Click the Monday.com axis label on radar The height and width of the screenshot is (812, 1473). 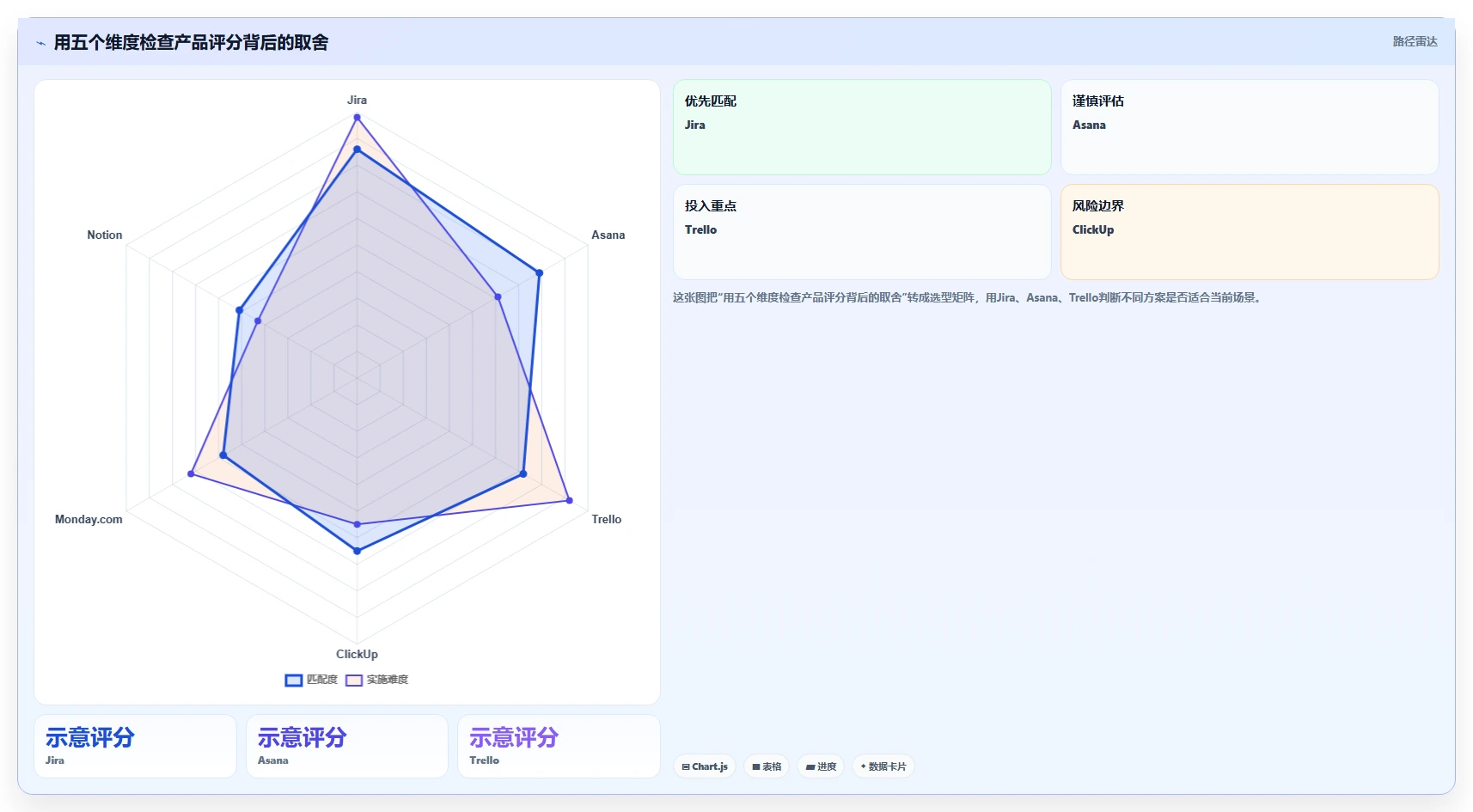click(89, 519)
